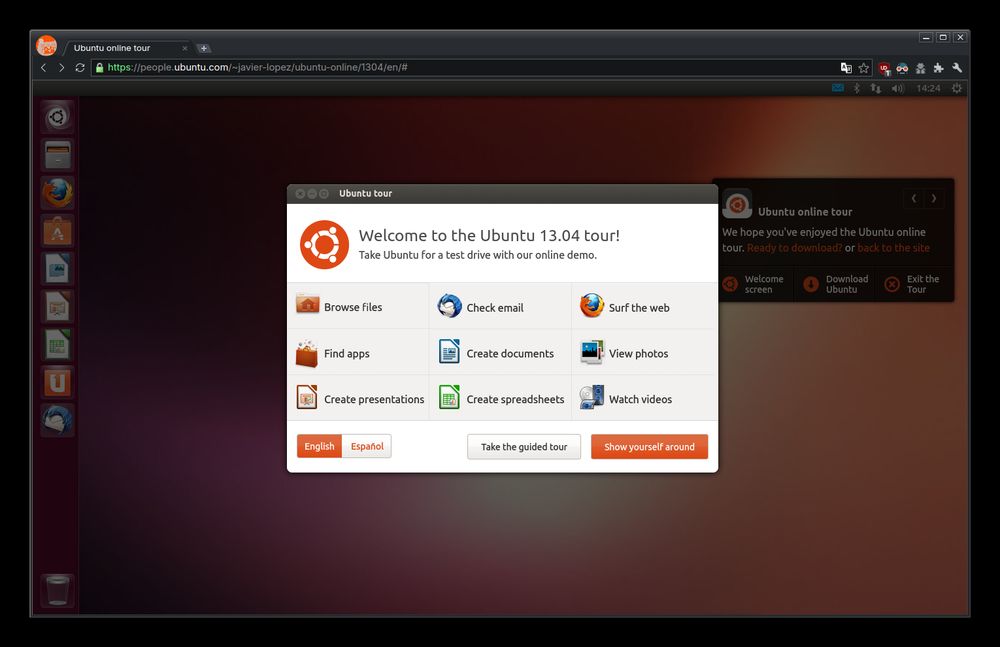Click the puzzle piece extension icon
This screenshot has height=647, width=1000.
[938, 68]
